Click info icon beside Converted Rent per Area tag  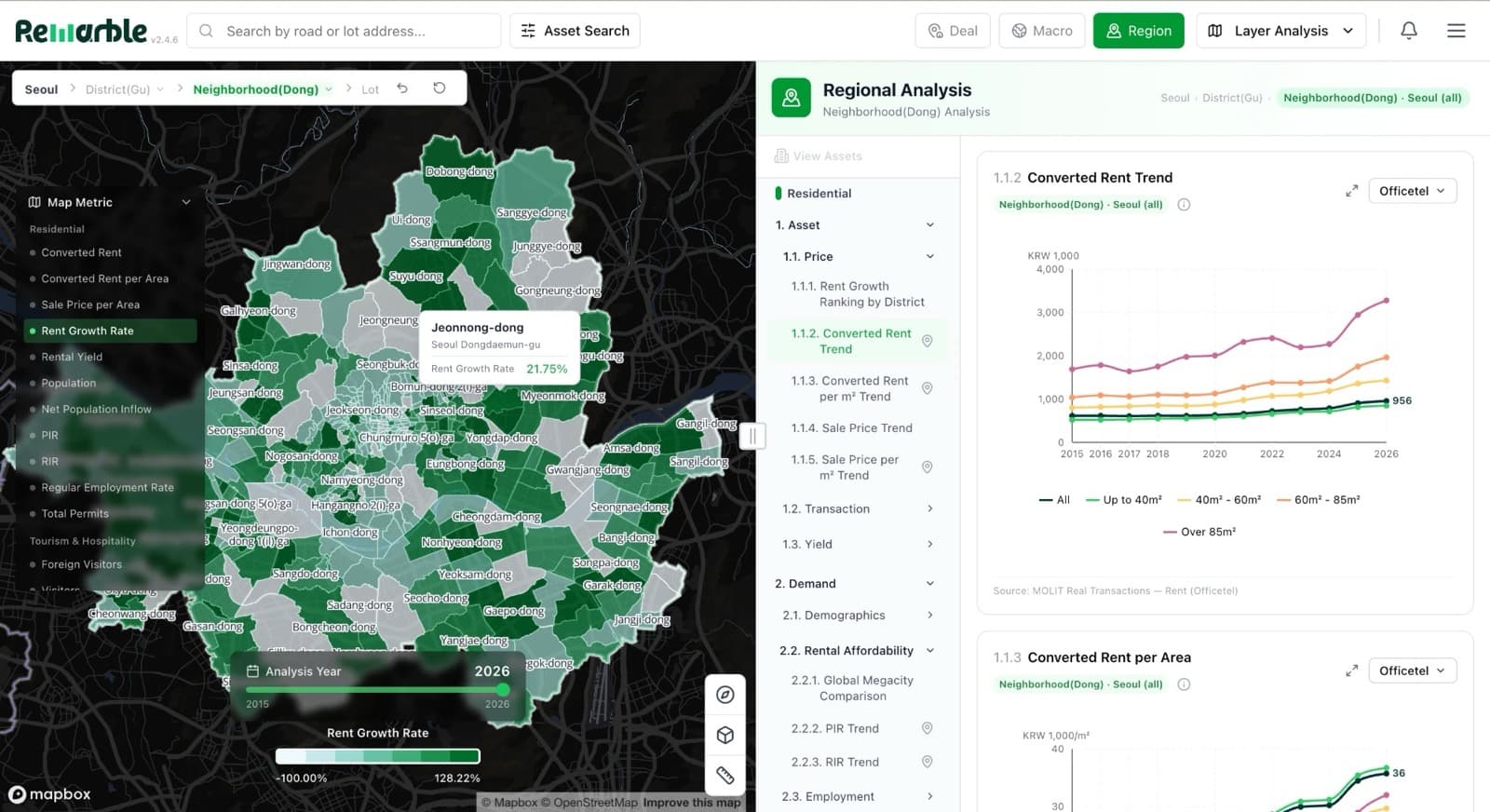pyautogui.click(x=1184, y=684)
